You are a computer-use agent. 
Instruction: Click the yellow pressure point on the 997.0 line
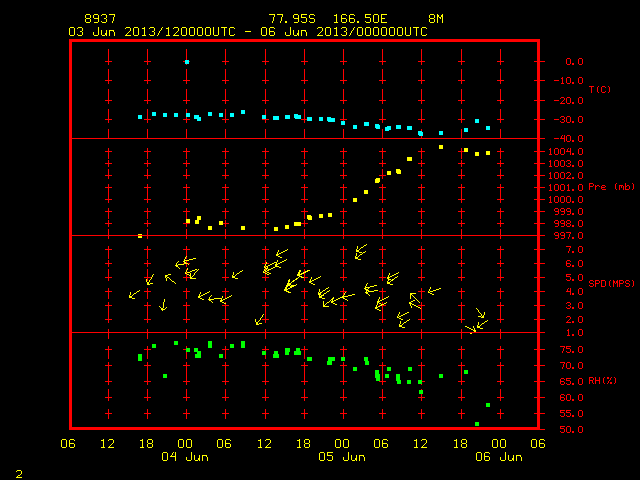(x=140, y=236)
